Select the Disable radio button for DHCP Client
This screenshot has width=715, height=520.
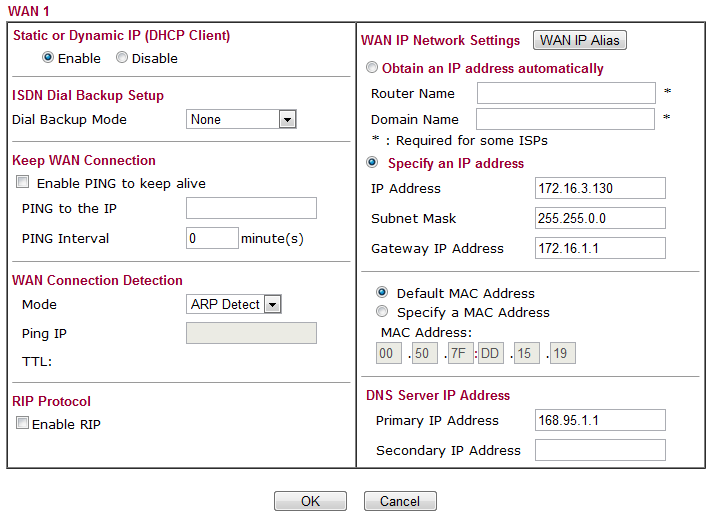coord(122,58)
